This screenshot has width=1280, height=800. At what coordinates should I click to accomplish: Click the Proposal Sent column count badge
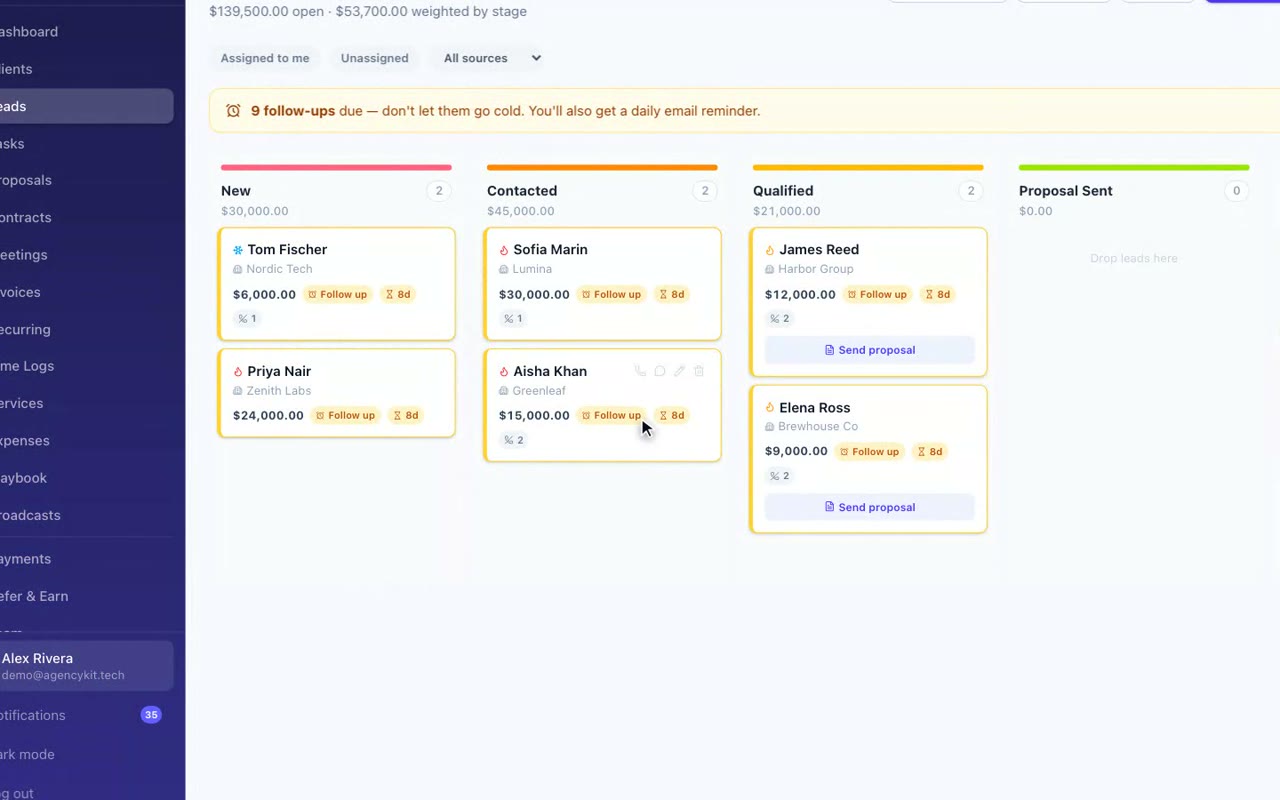[x=1236, y=191]
